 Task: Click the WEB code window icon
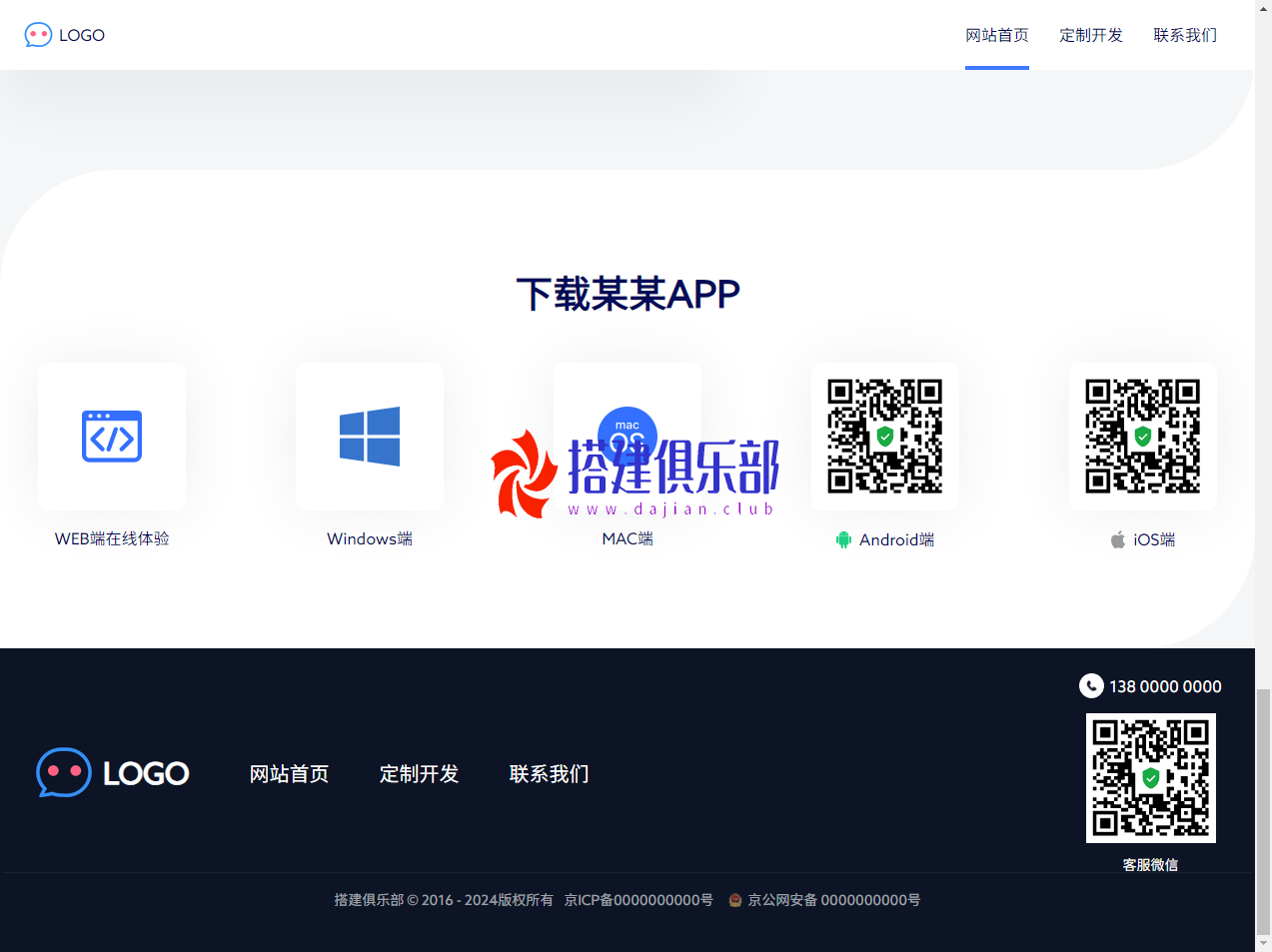[x=112, y=437]
